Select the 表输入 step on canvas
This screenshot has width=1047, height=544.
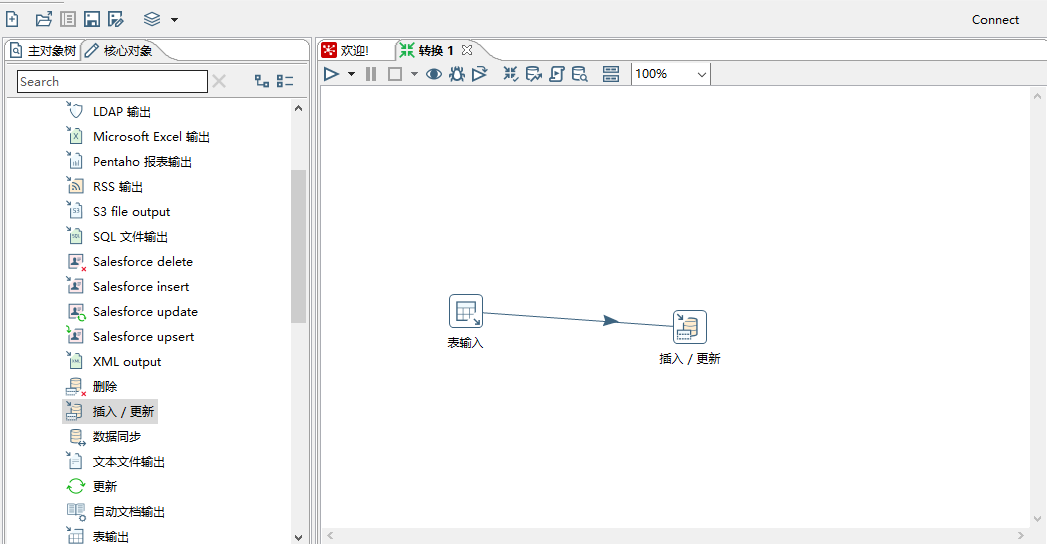(465, 312)
